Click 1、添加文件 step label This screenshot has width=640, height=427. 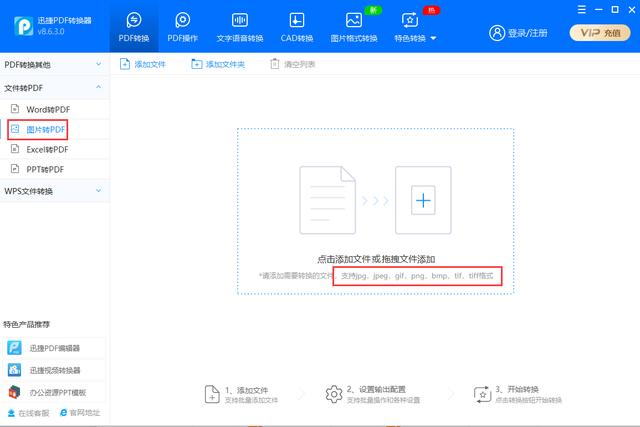coord(247,390)
